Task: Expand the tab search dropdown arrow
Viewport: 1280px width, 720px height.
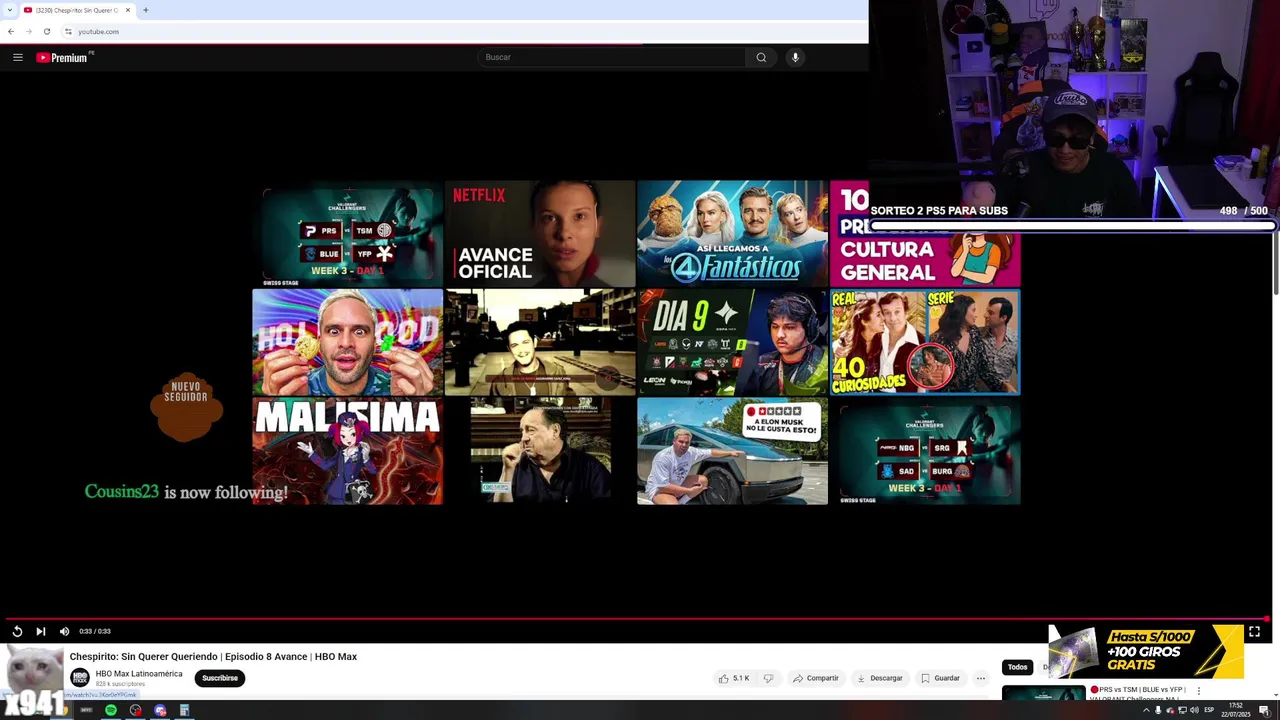Action: pyautogui.click(x=8, y=10)
